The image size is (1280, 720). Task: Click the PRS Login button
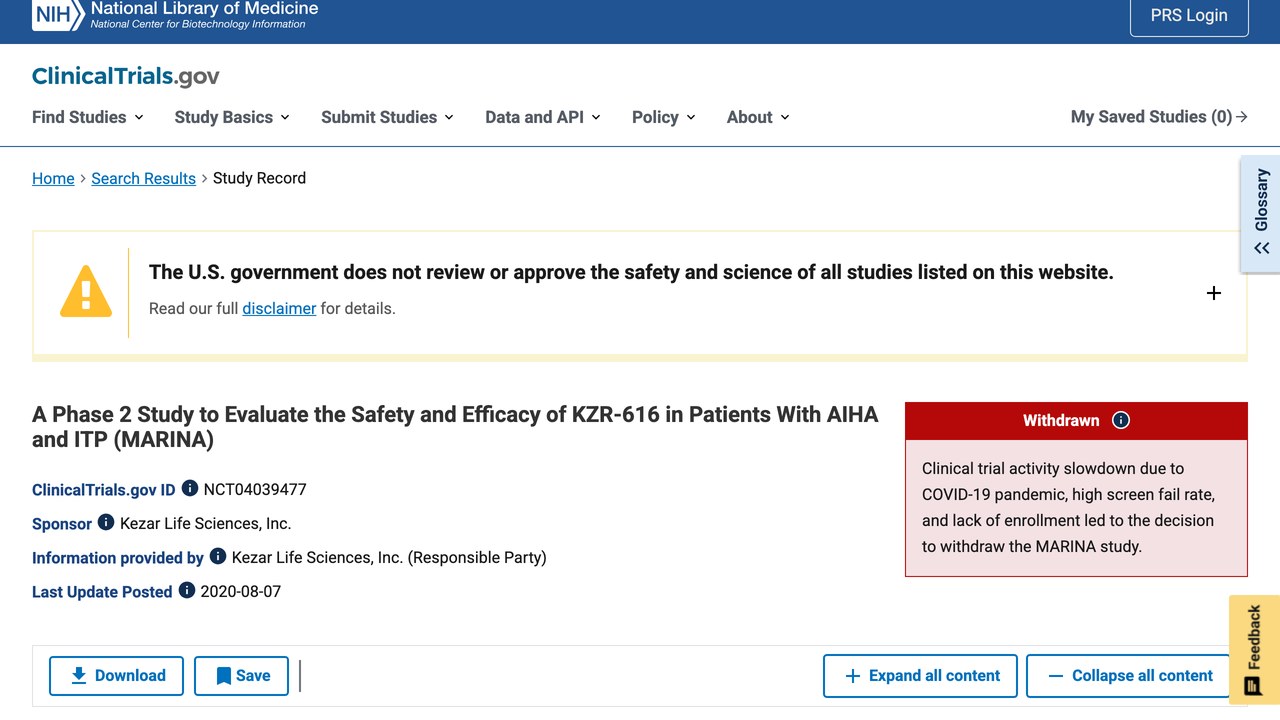(1189, 16)
